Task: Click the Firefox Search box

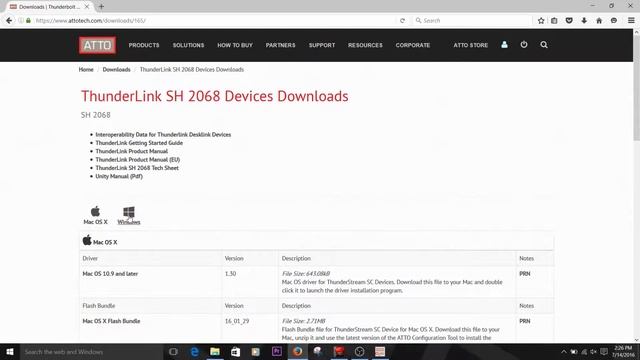Action: [x=472, y=20]
